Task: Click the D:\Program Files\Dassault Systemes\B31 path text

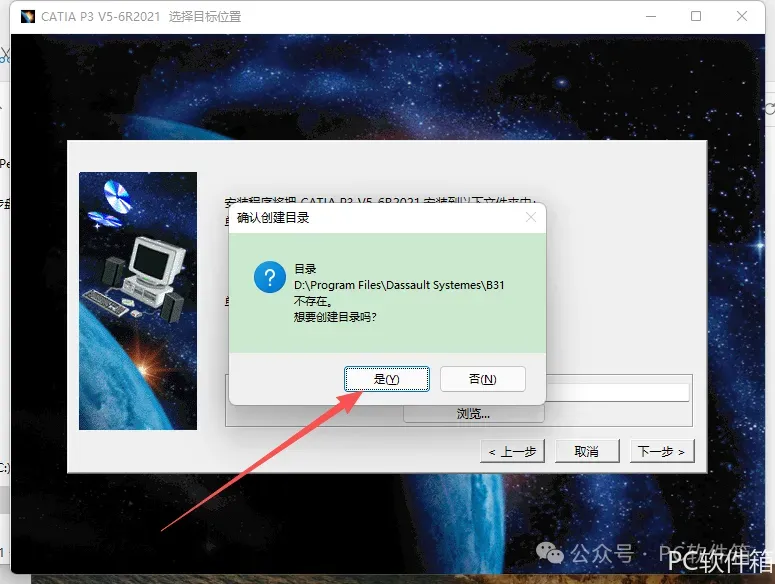Action: (x=399, y=285)
